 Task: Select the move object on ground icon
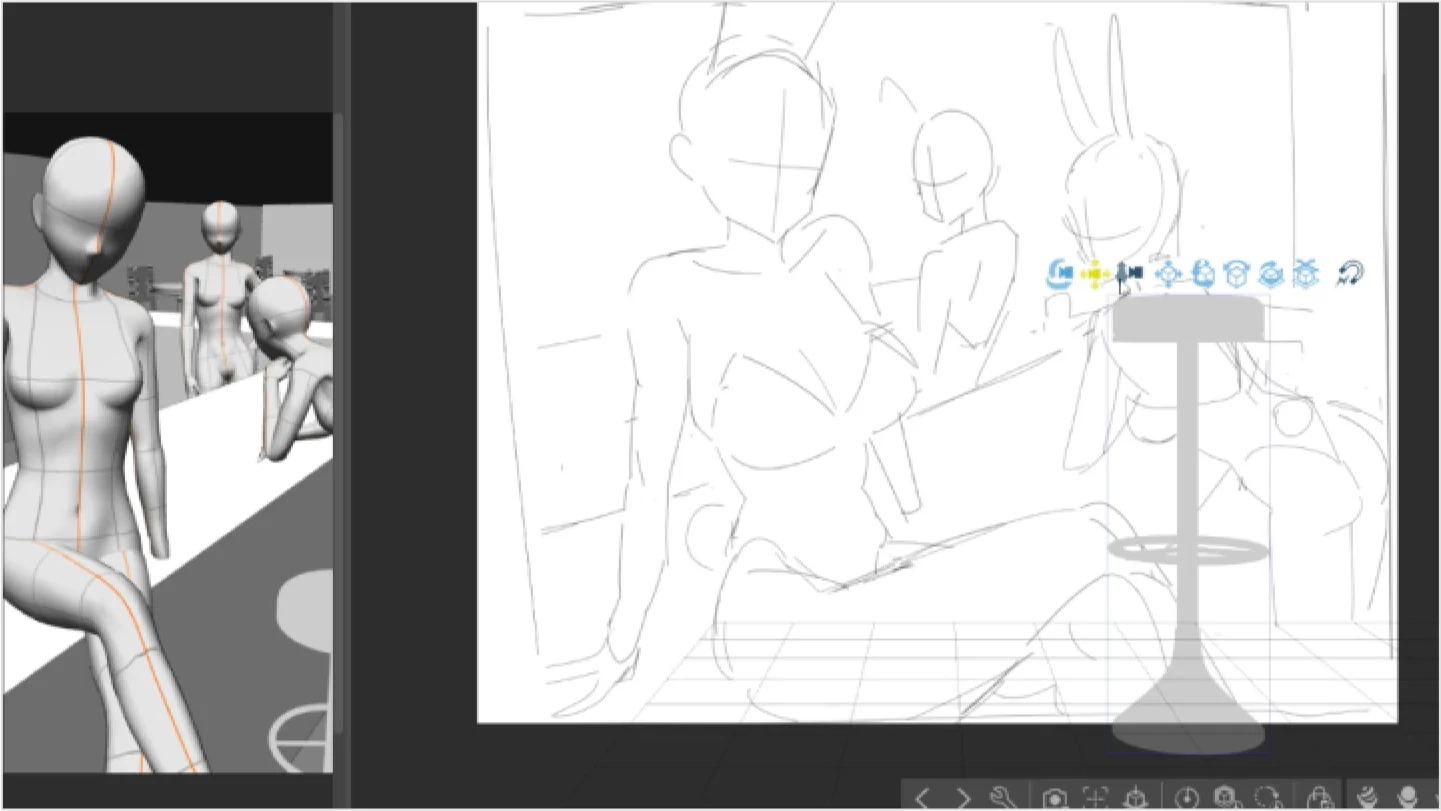pos(1306,273)
